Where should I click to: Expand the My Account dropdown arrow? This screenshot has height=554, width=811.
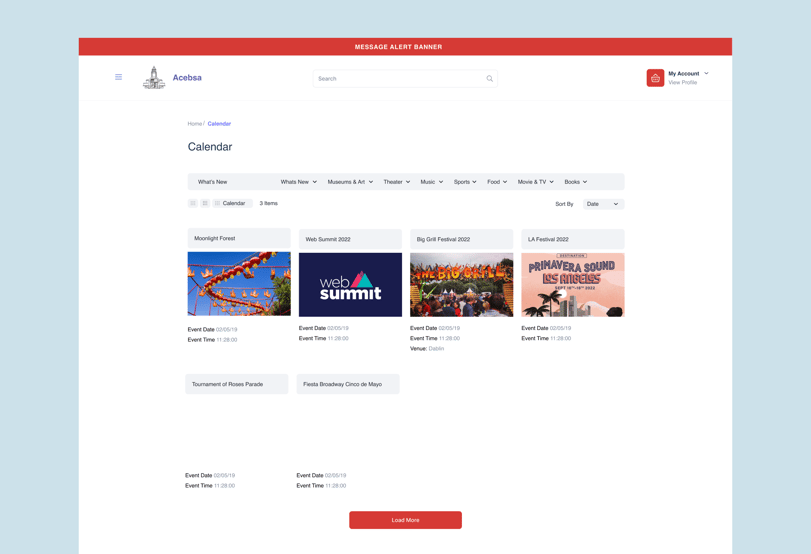[x=706, y=73]
